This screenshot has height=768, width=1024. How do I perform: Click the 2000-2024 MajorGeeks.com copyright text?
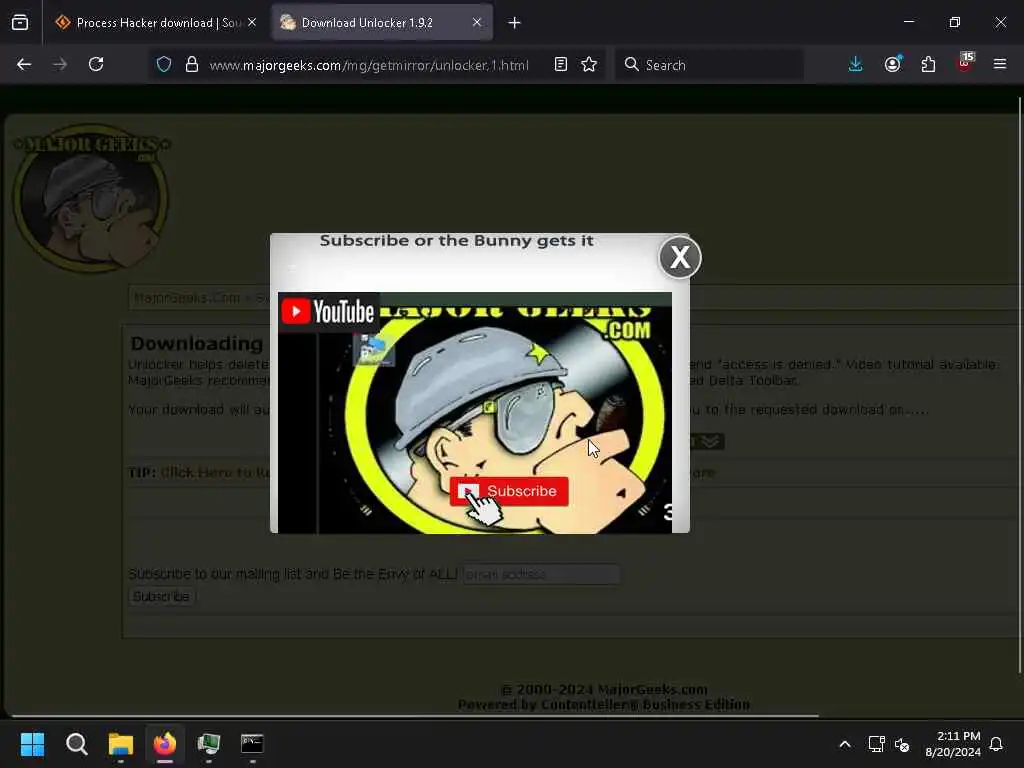[604, 690]
